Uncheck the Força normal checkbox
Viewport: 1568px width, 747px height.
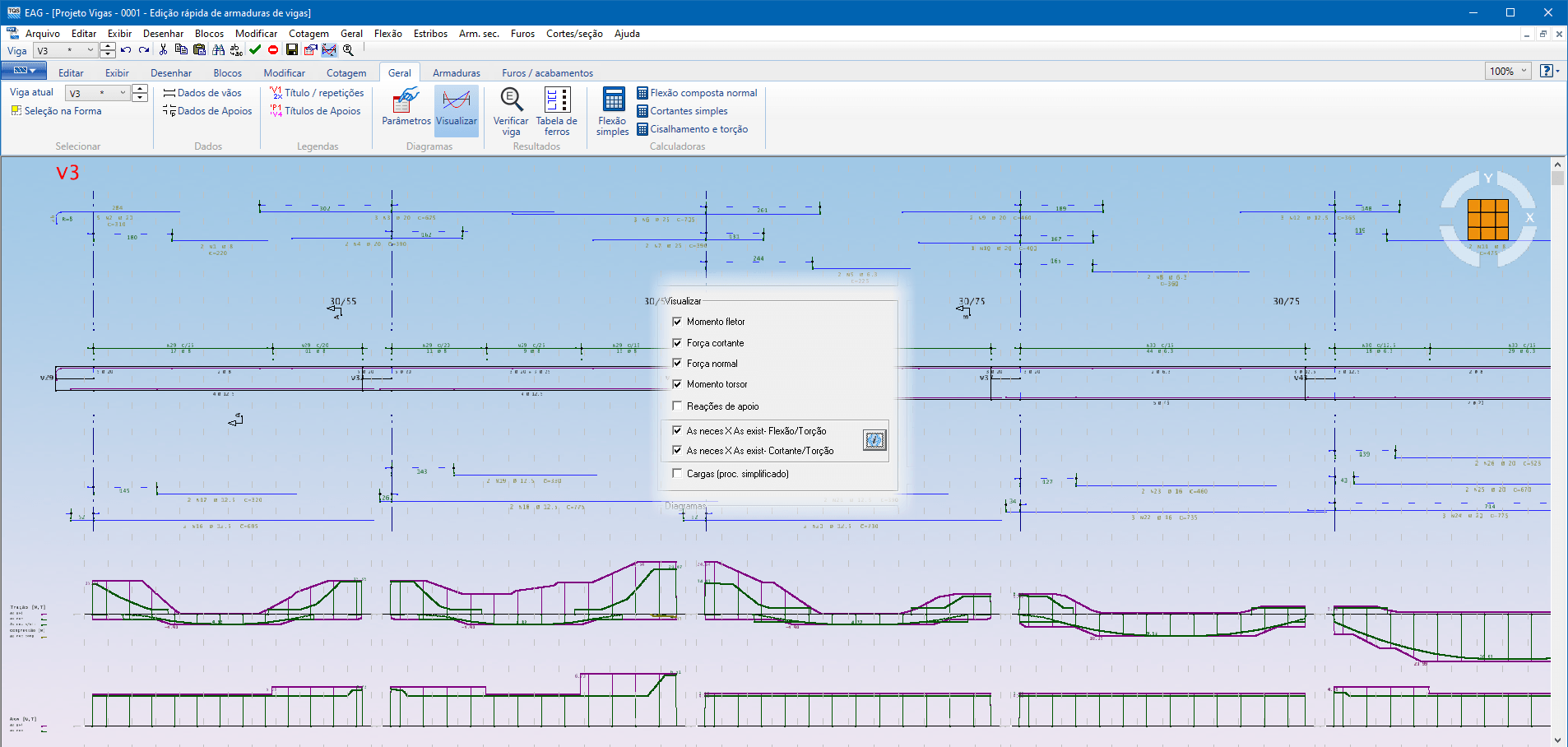click(x=677, y=363)
